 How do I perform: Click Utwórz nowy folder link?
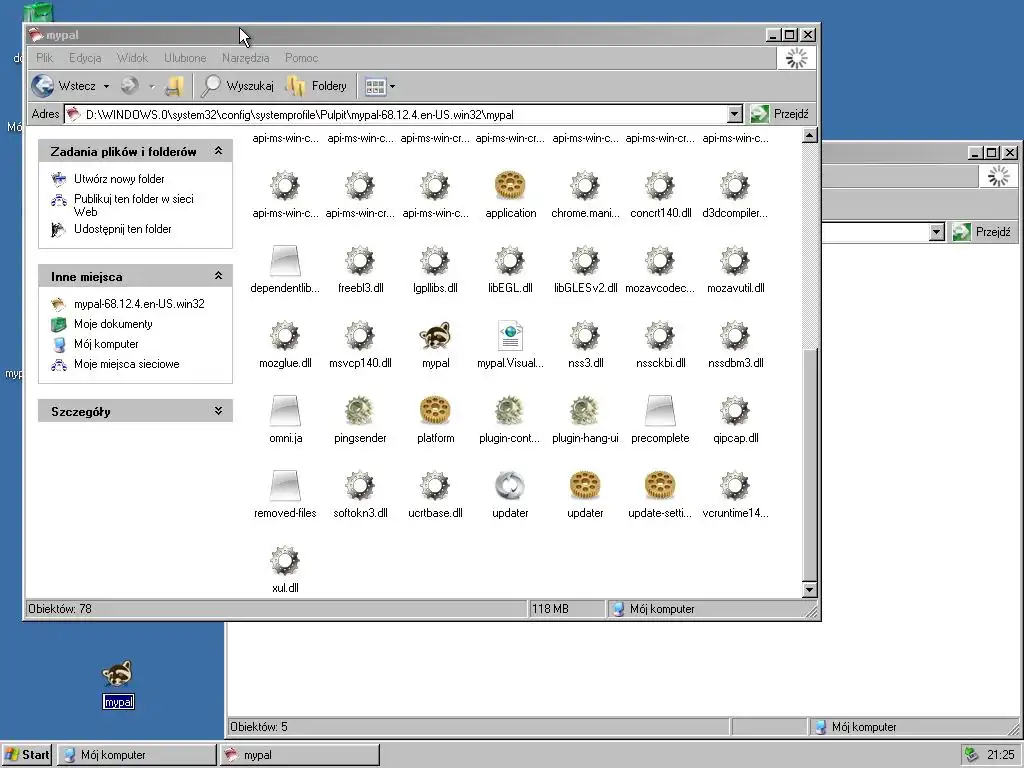coord(119,179)
